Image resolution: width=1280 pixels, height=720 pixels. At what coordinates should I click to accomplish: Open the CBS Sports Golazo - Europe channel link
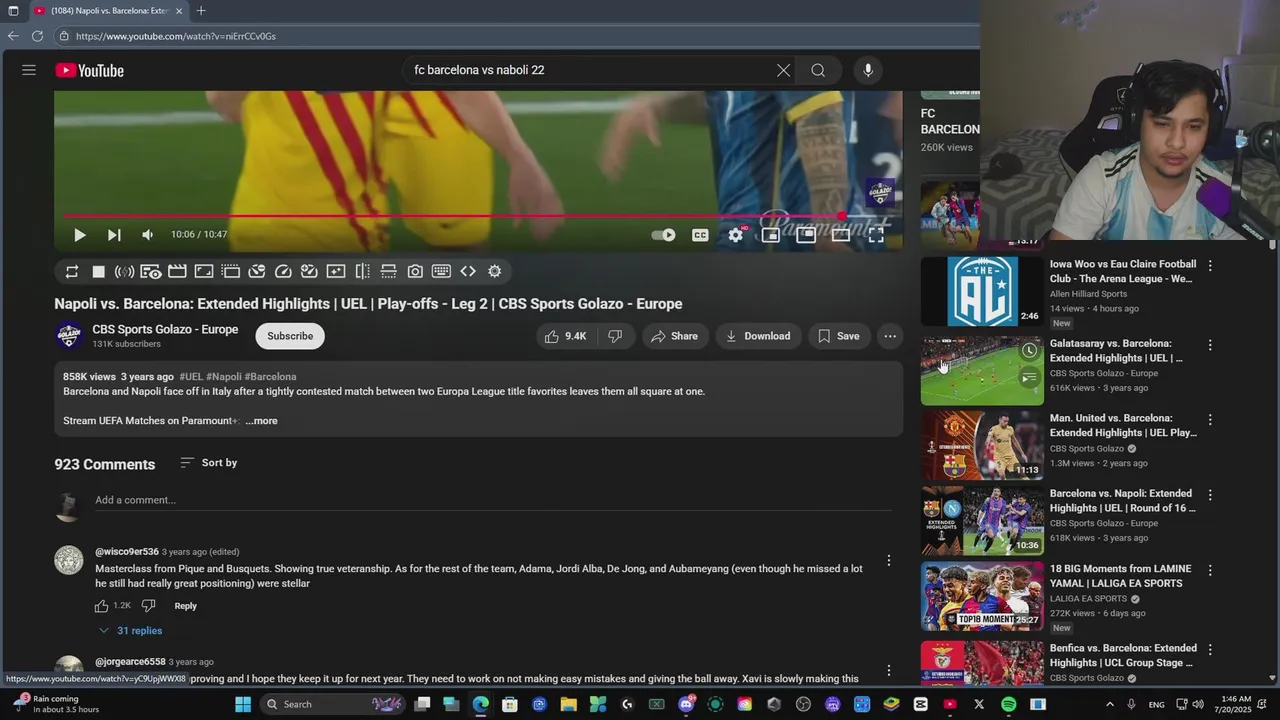(x=165, y=329)
